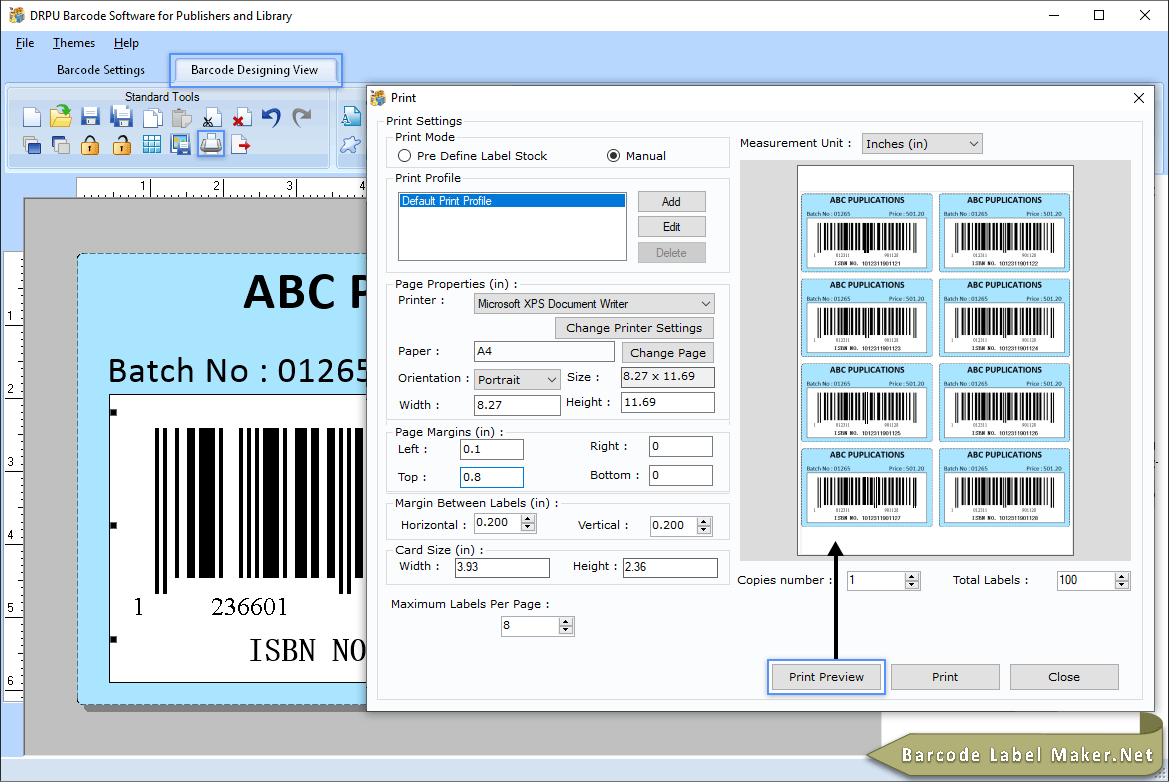This screenshot has width=1169, height=782.
Task: Delete object with the red X icon
Action: point(240,118)
